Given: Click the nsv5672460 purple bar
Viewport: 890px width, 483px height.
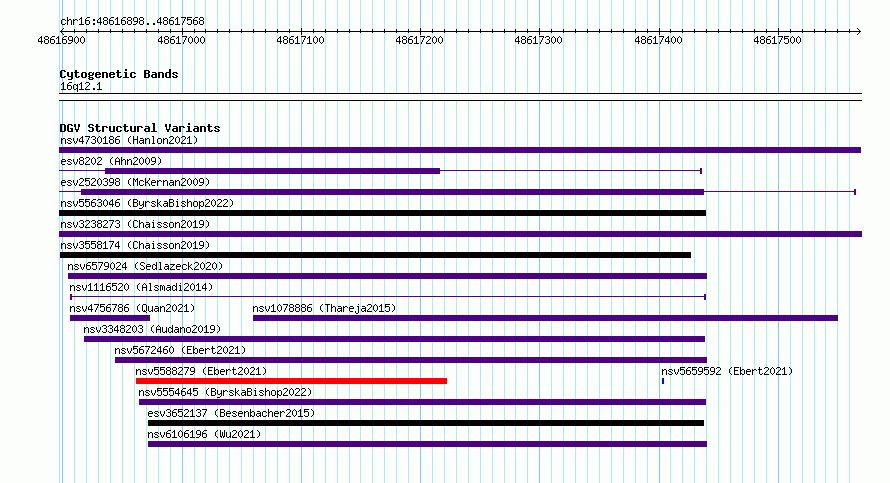Looking at the screenshot, I should [x=411, y=360].
